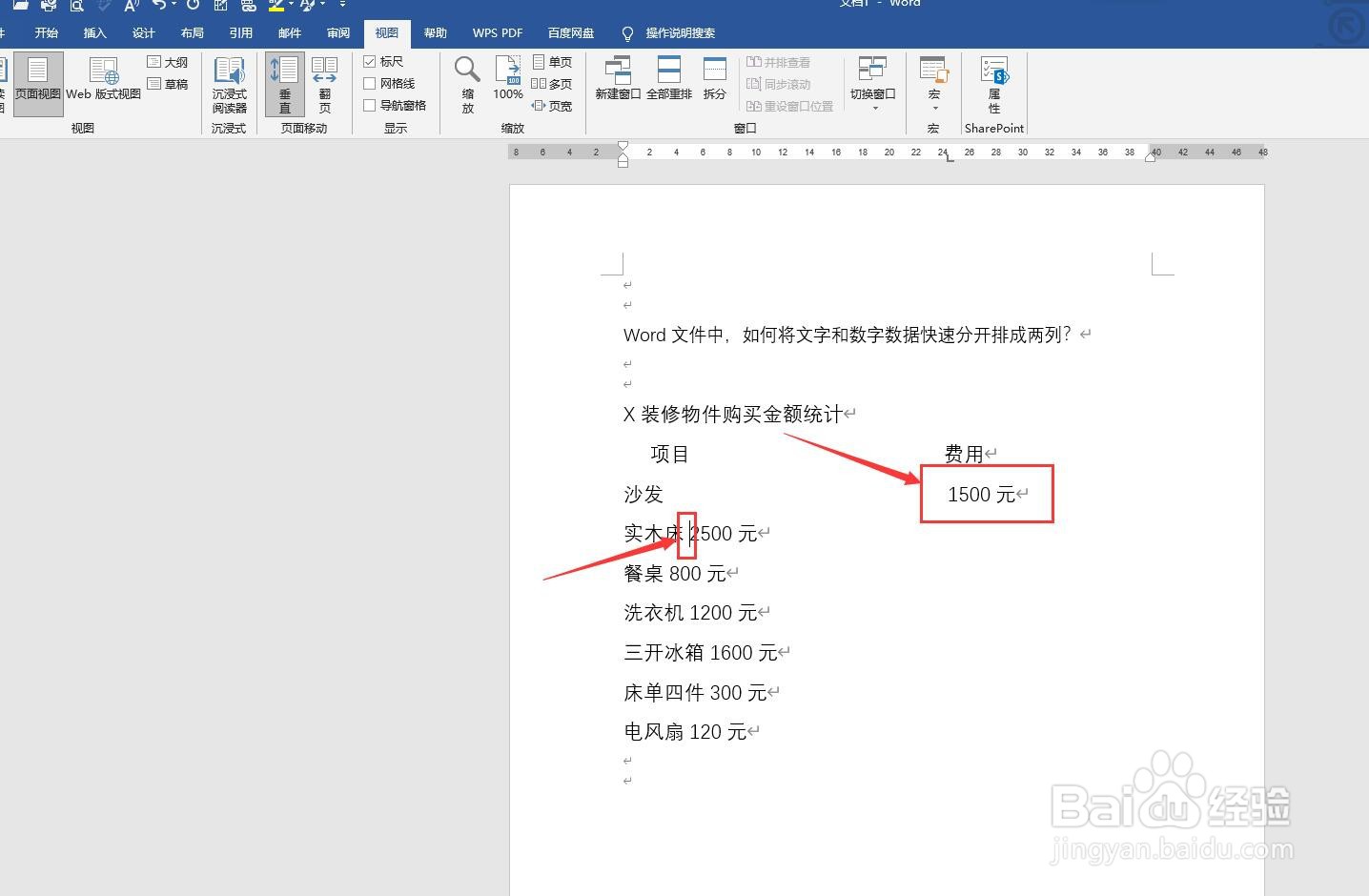
Task: Open the 沉浸式阅读器 (Immersive Reader)
Action: [229, 81]
